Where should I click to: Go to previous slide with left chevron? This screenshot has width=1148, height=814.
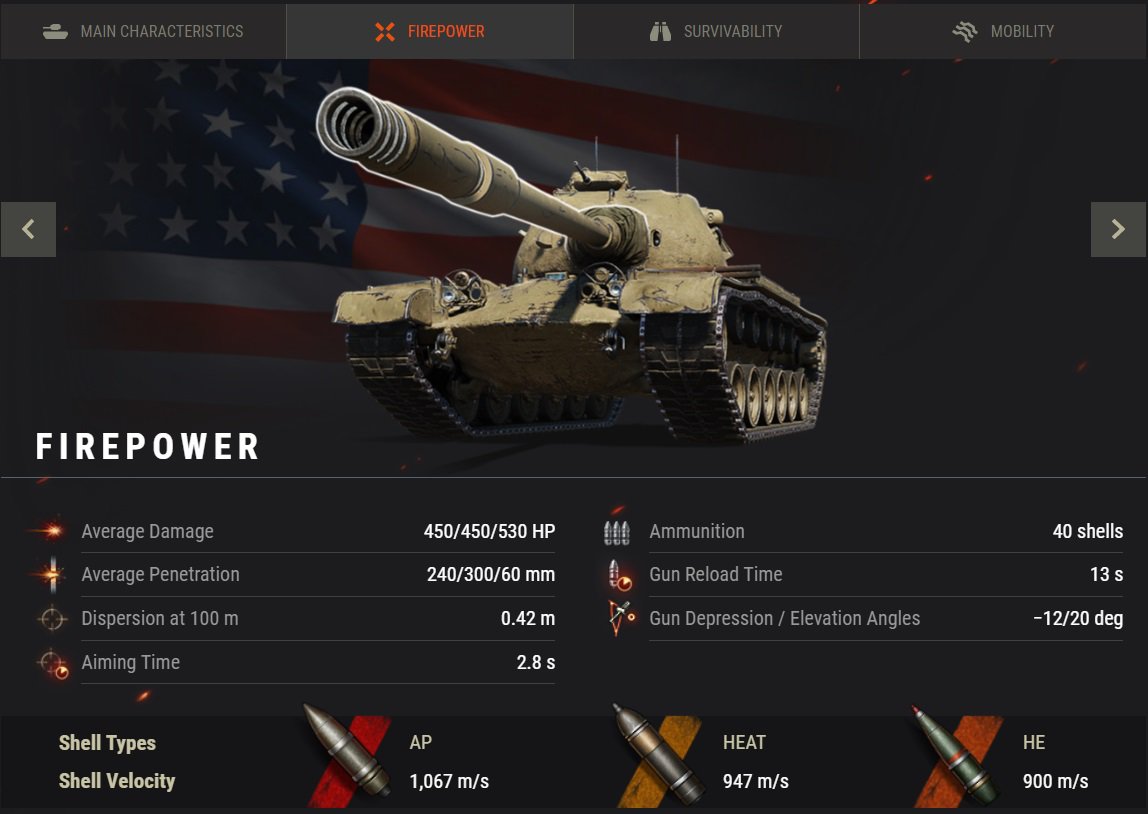[29, 229]
